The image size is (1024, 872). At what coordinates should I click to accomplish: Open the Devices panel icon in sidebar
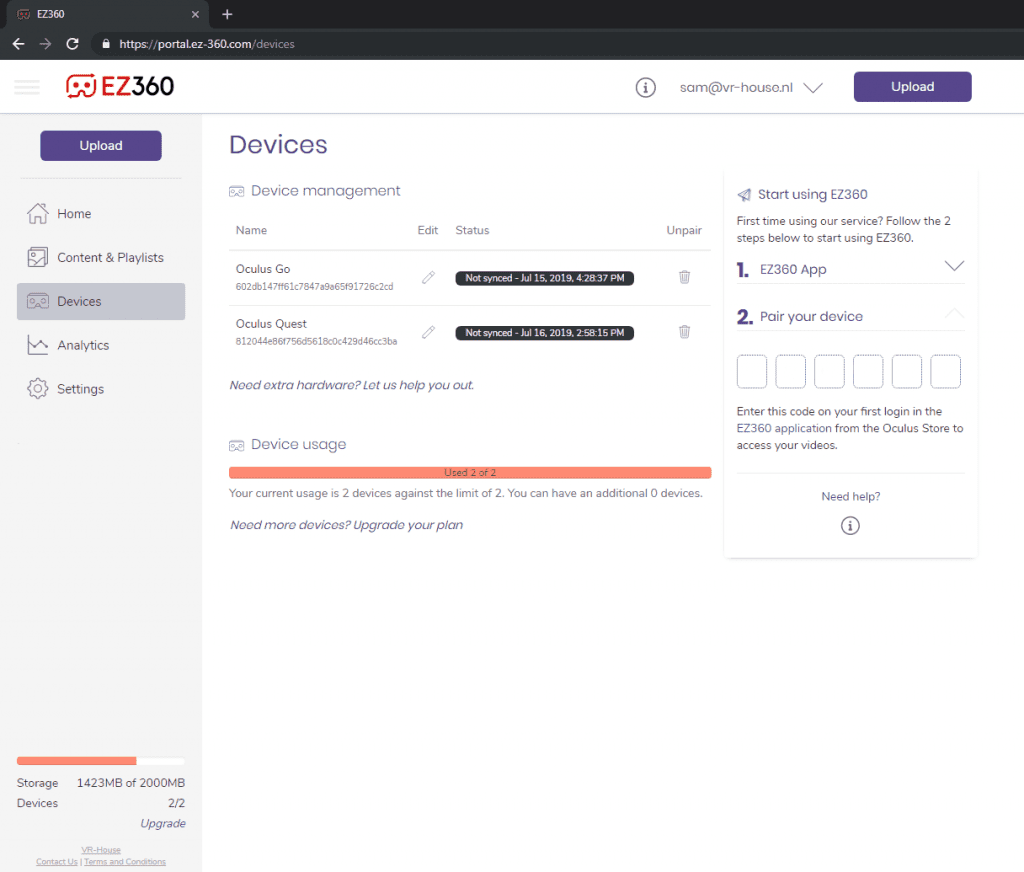[40, 301]
